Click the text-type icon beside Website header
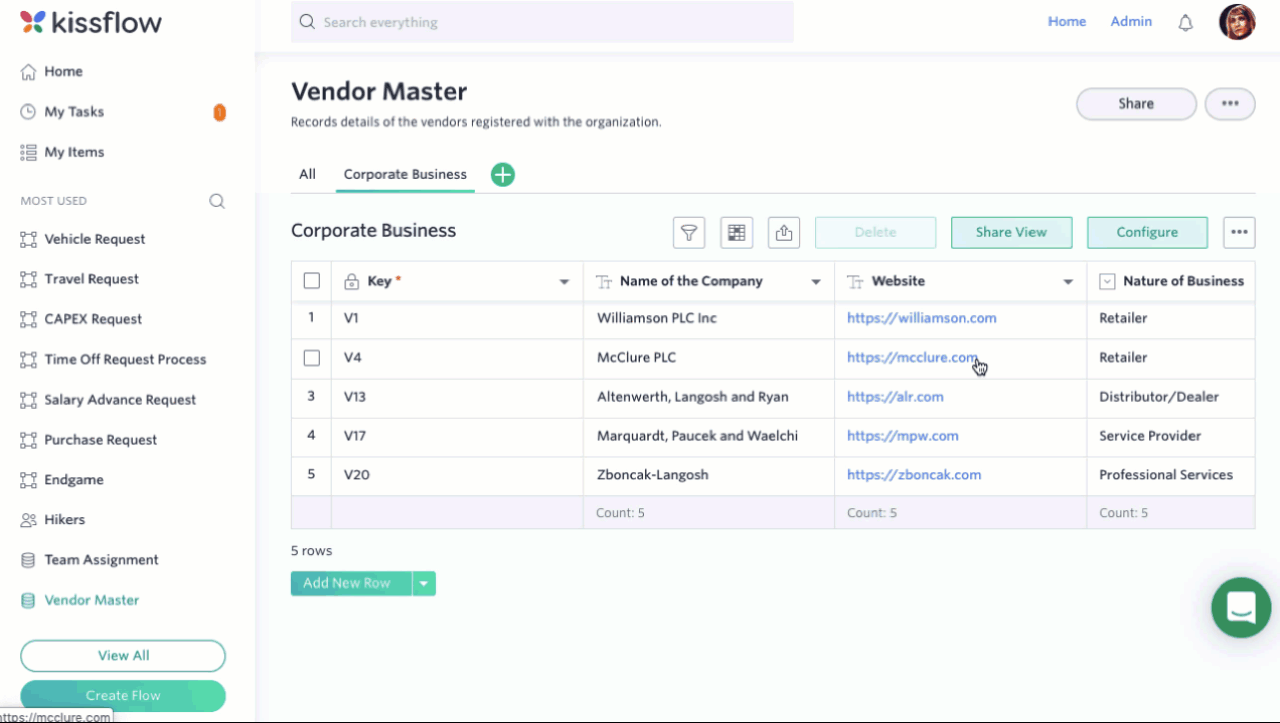 click(x=855, y=282)
